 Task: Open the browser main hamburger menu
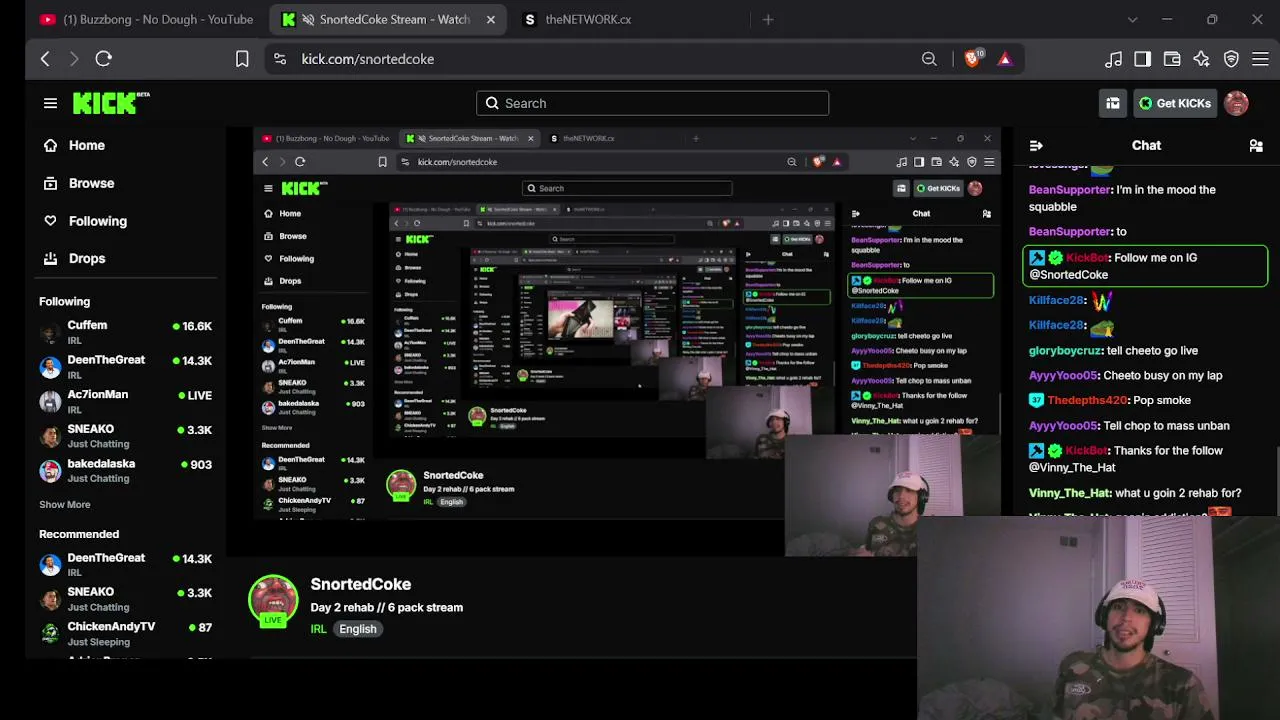pyautogui.click(x=1260, y=59)
